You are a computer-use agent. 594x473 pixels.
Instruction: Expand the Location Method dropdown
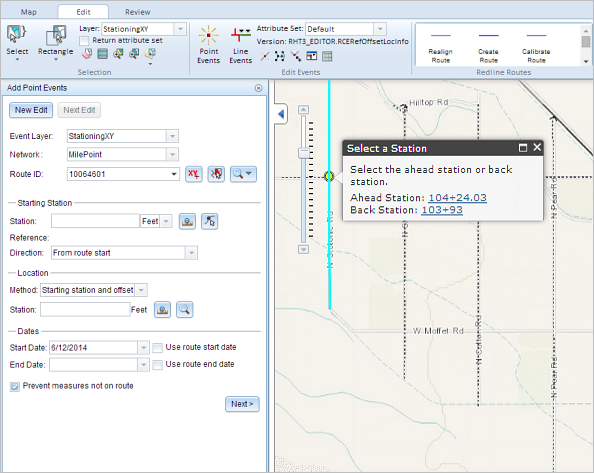point(141,290)
